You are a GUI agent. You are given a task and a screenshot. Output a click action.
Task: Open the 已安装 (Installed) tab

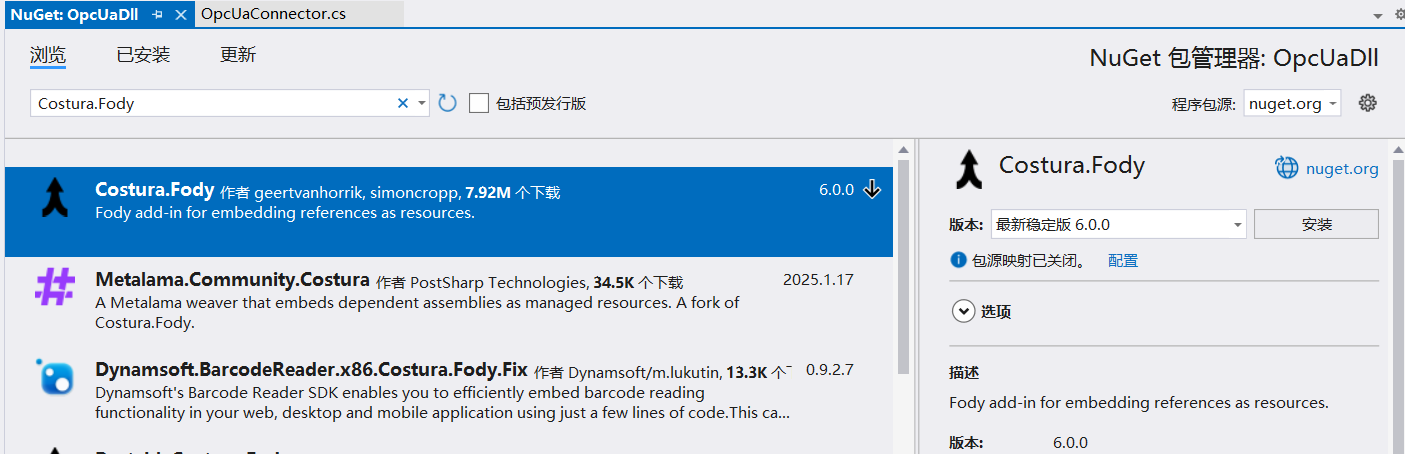(143, 55)
